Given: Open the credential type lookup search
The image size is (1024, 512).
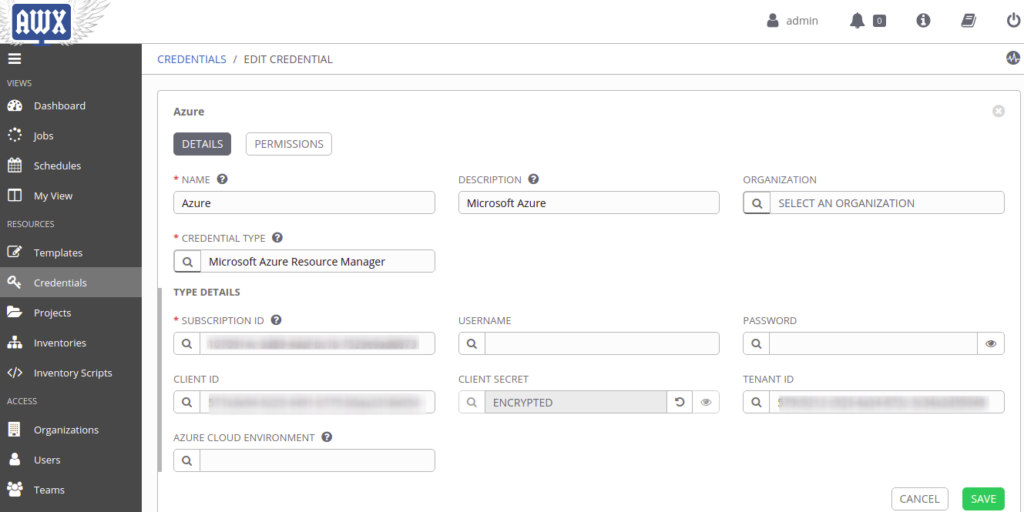Looking at the screenshot, I should pyautogui.click(x=187, y=261).
